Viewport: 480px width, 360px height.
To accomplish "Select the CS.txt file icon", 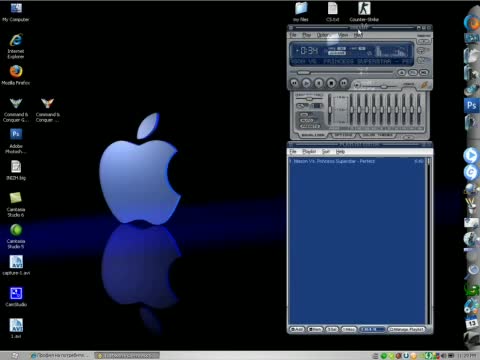I will point(333,12).
